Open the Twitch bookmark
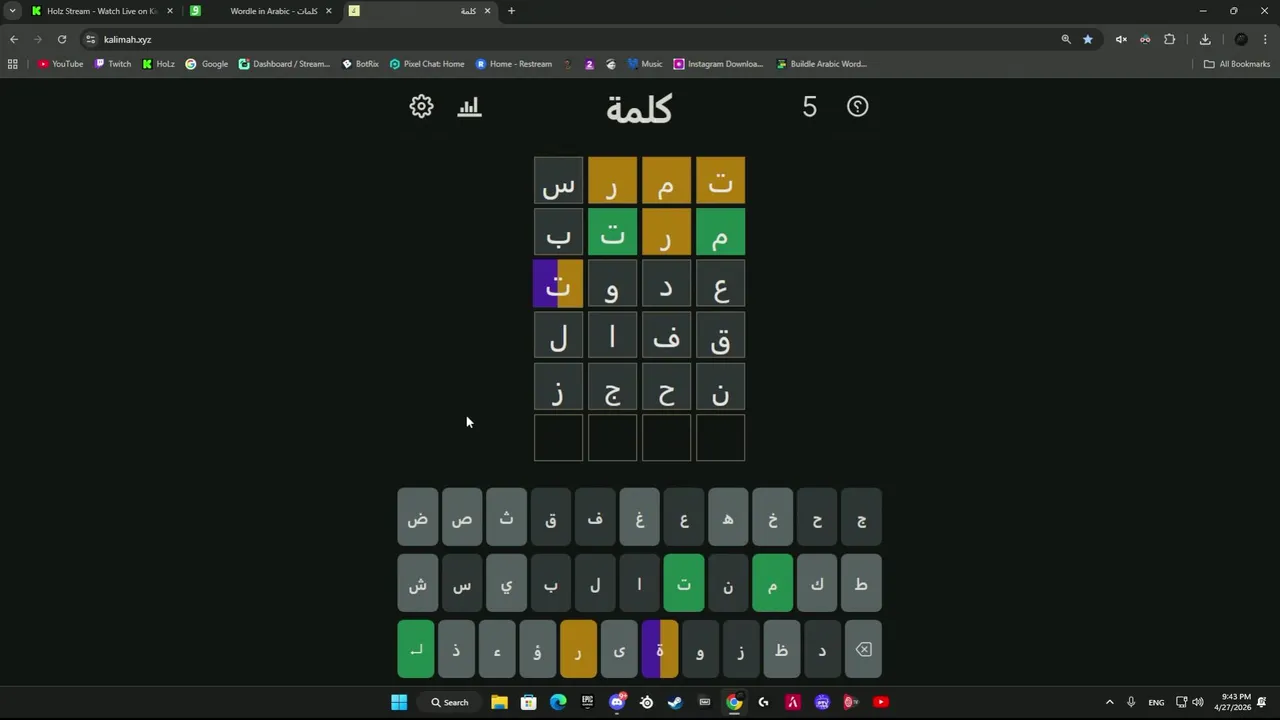1280x720 pixels. (x=113, y=64)
